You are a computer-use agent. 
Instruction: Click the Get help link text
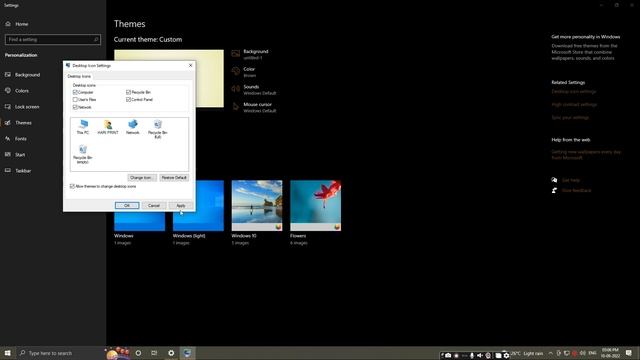pos(571,180)
